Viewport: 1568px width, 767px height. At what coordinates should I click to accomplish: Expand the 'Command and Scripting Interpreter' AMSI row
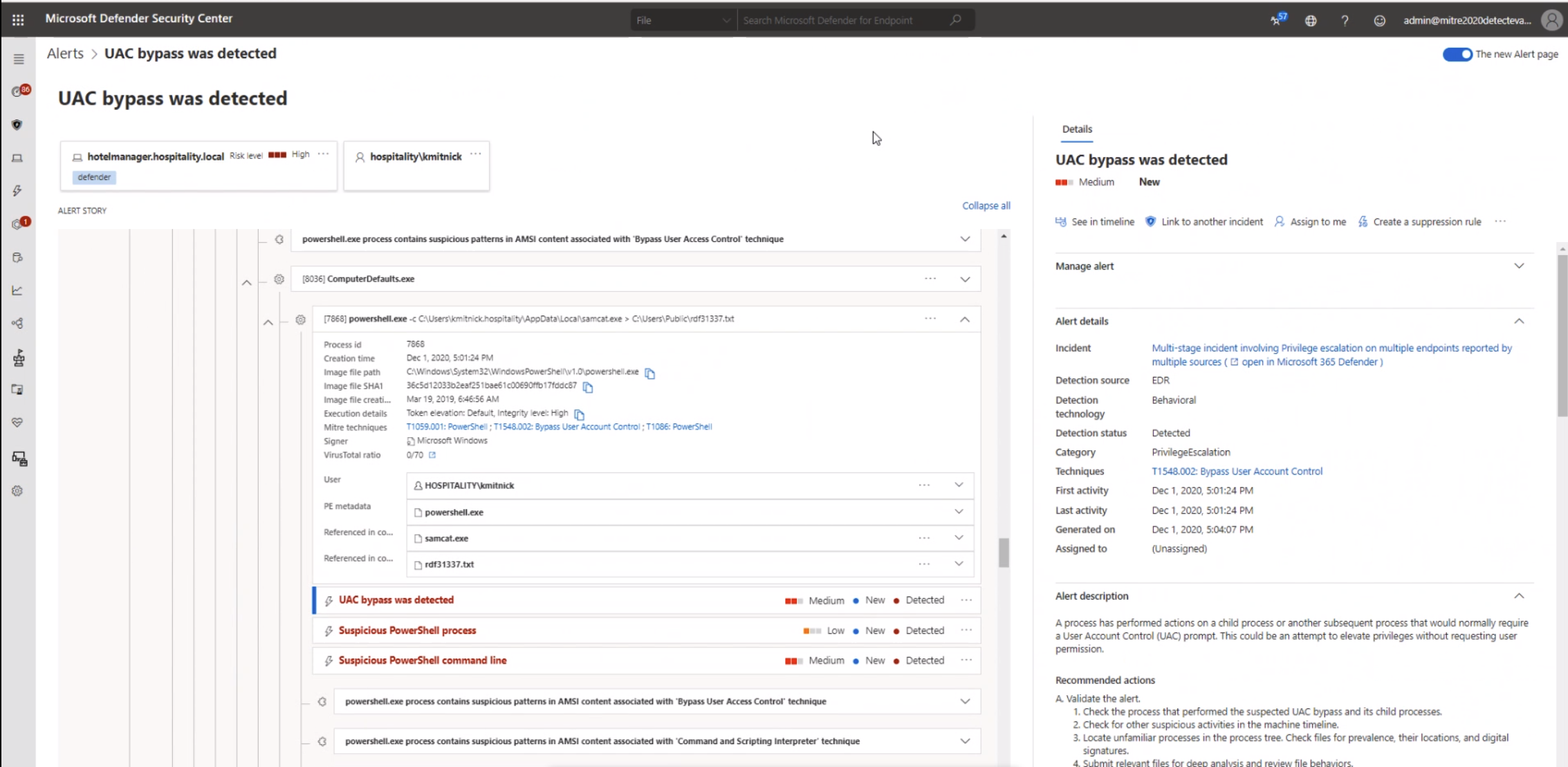click(x=965, y=741)
